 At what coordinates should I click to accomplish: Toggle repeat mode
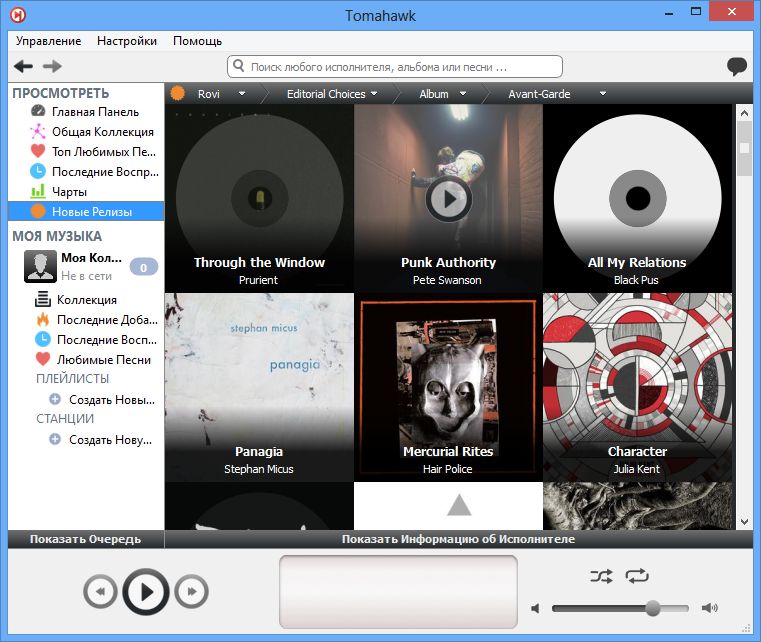(x=637, y=576)
